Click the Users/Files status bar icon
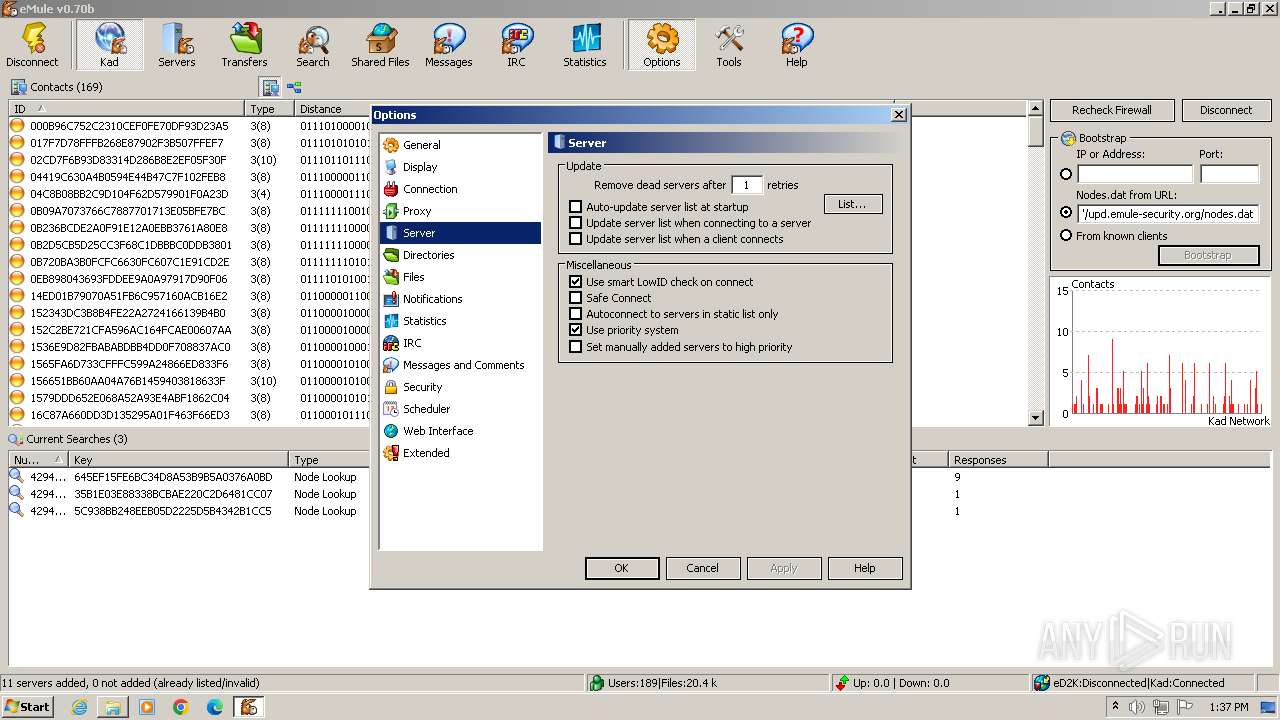 (597, 683)
